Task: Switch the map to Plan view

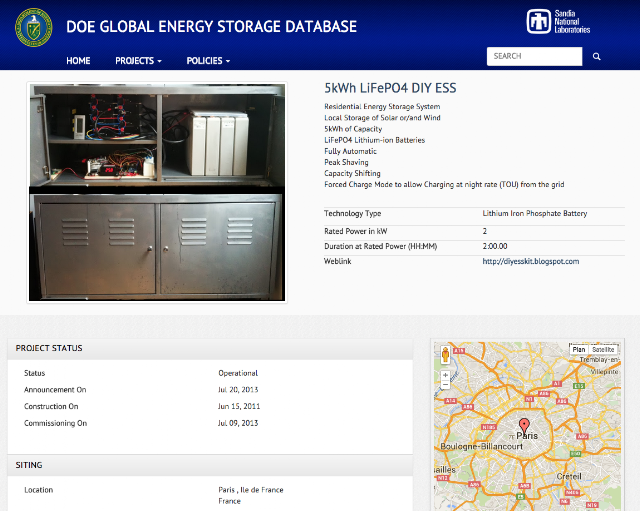Action: click(578, 349)
